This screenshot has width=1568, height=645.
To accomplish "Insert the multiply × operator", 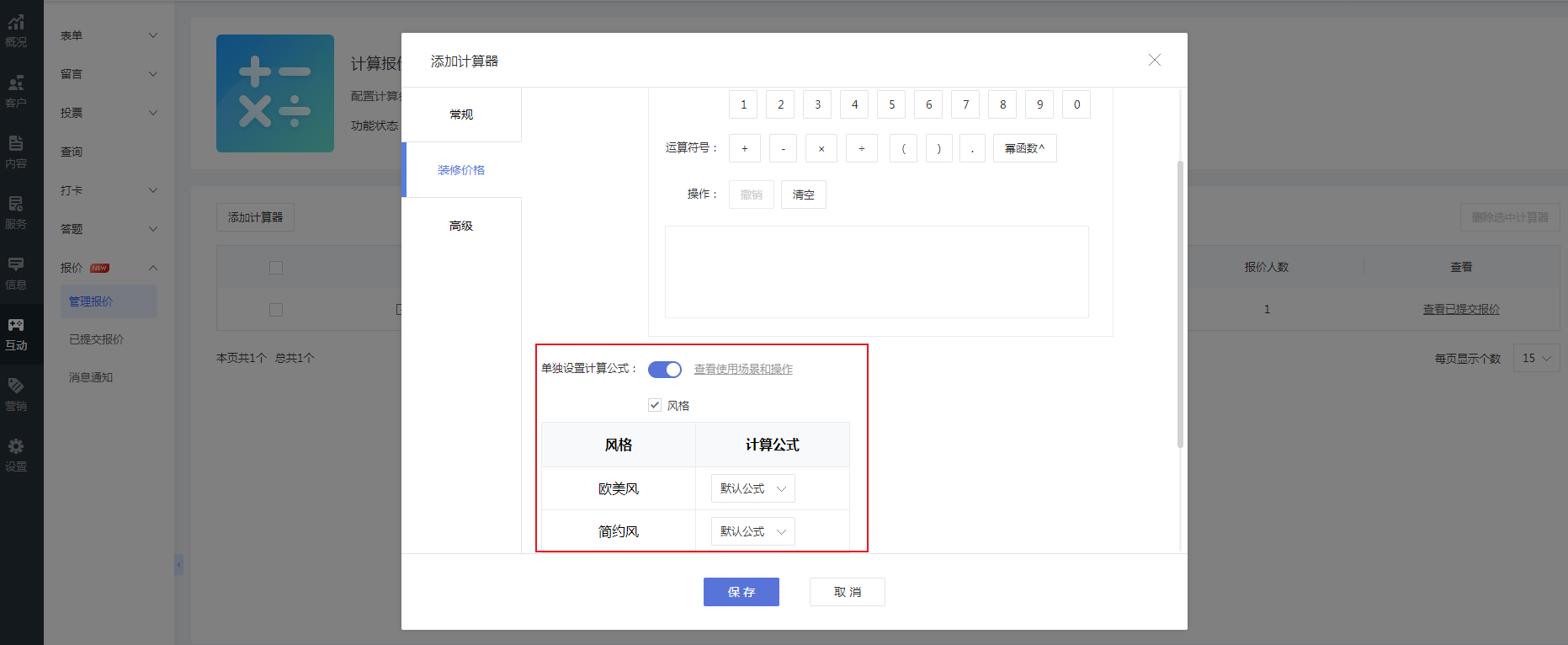I will (821, 148).
